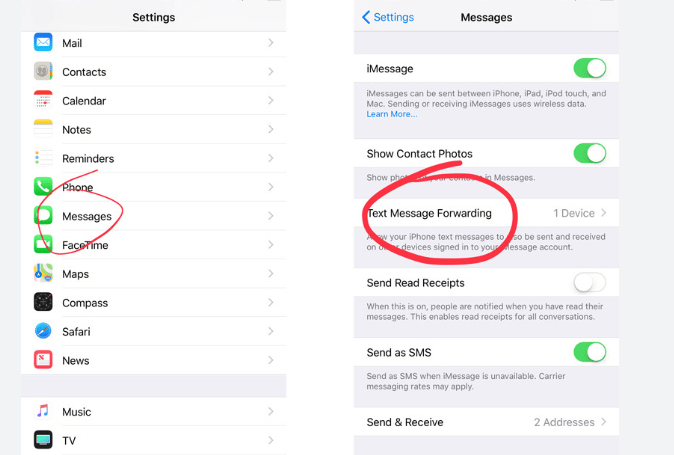Viewport: 674px width, 455px height.
Task: Open the Music settings icon
Action: point(43,412)
